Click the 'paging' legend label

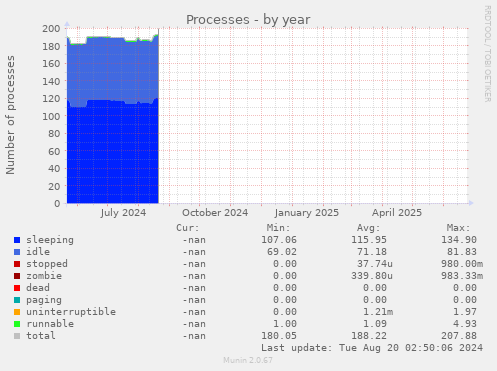(x=44, y=300)
